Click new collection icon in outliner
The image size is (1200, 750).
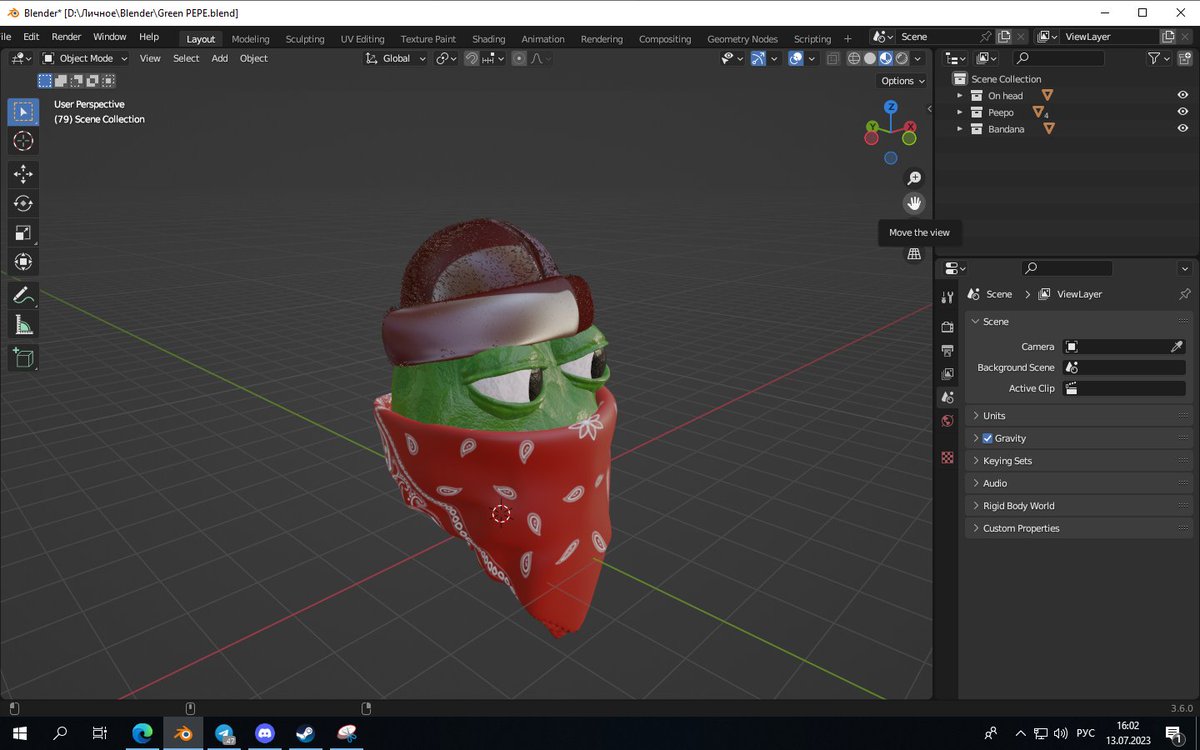tap(1184, 59)
